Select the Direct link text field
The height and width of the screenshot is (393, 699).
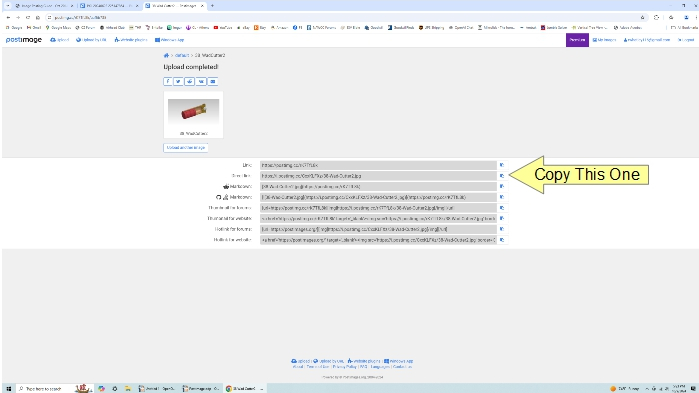pyautogui.click(x=378, y=176)
